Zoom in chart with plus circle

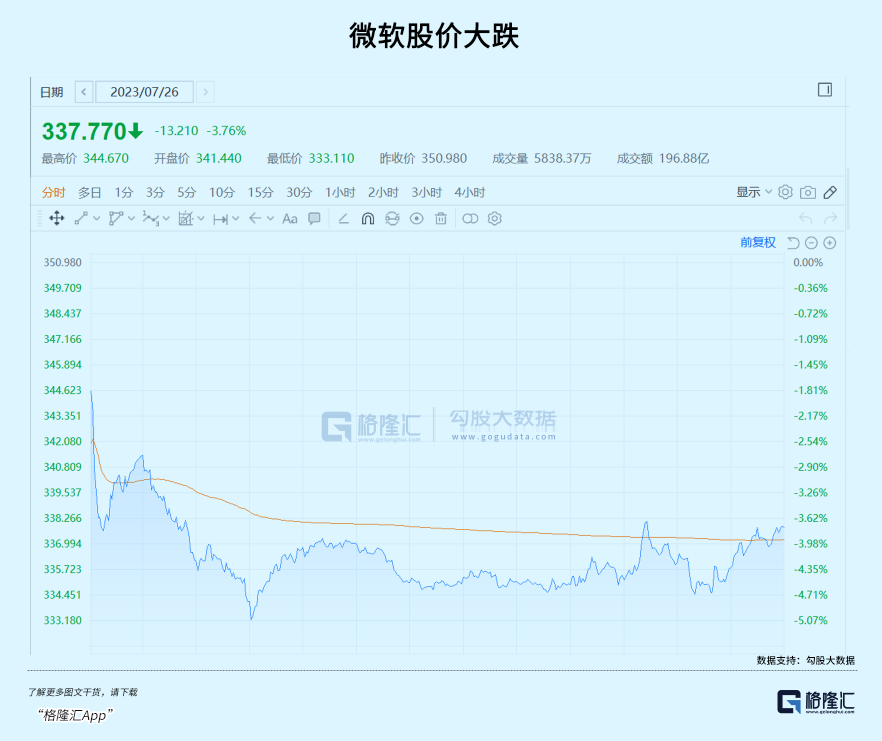830,242
